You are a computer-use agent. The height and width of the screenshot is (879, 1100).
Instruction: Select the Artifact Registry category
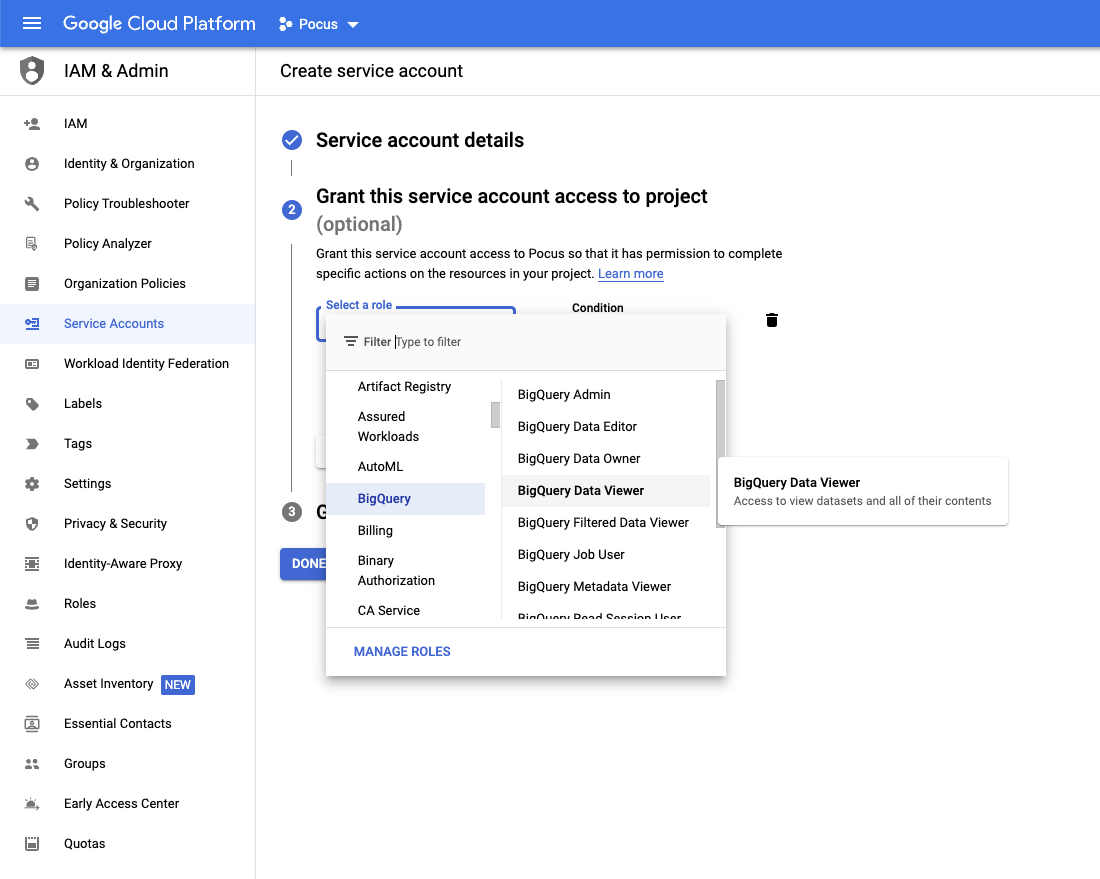(x=405, y=387)
